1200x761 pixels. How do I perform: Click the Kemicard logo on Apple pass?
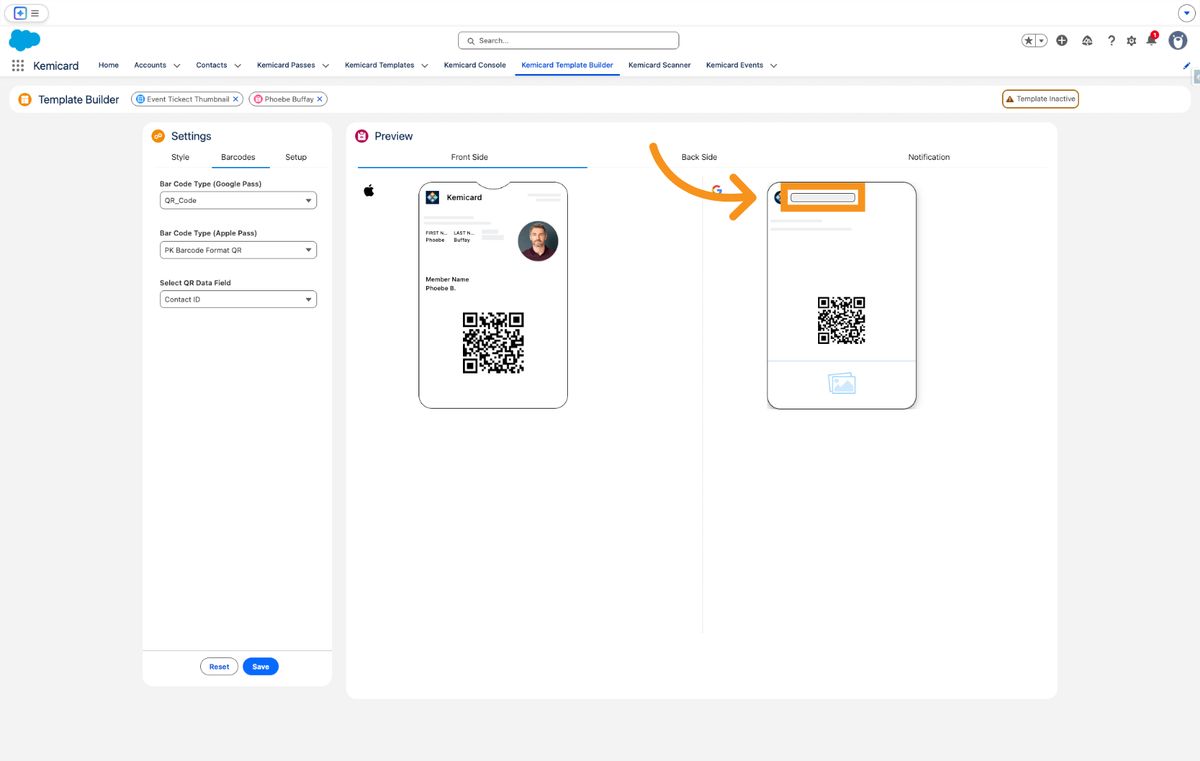(x=432, y=197)
